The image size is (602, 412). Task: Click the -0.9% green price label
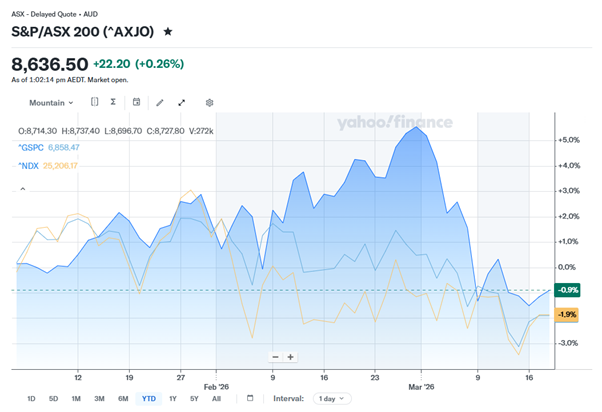pyautogui.click(x=567, y=290)
